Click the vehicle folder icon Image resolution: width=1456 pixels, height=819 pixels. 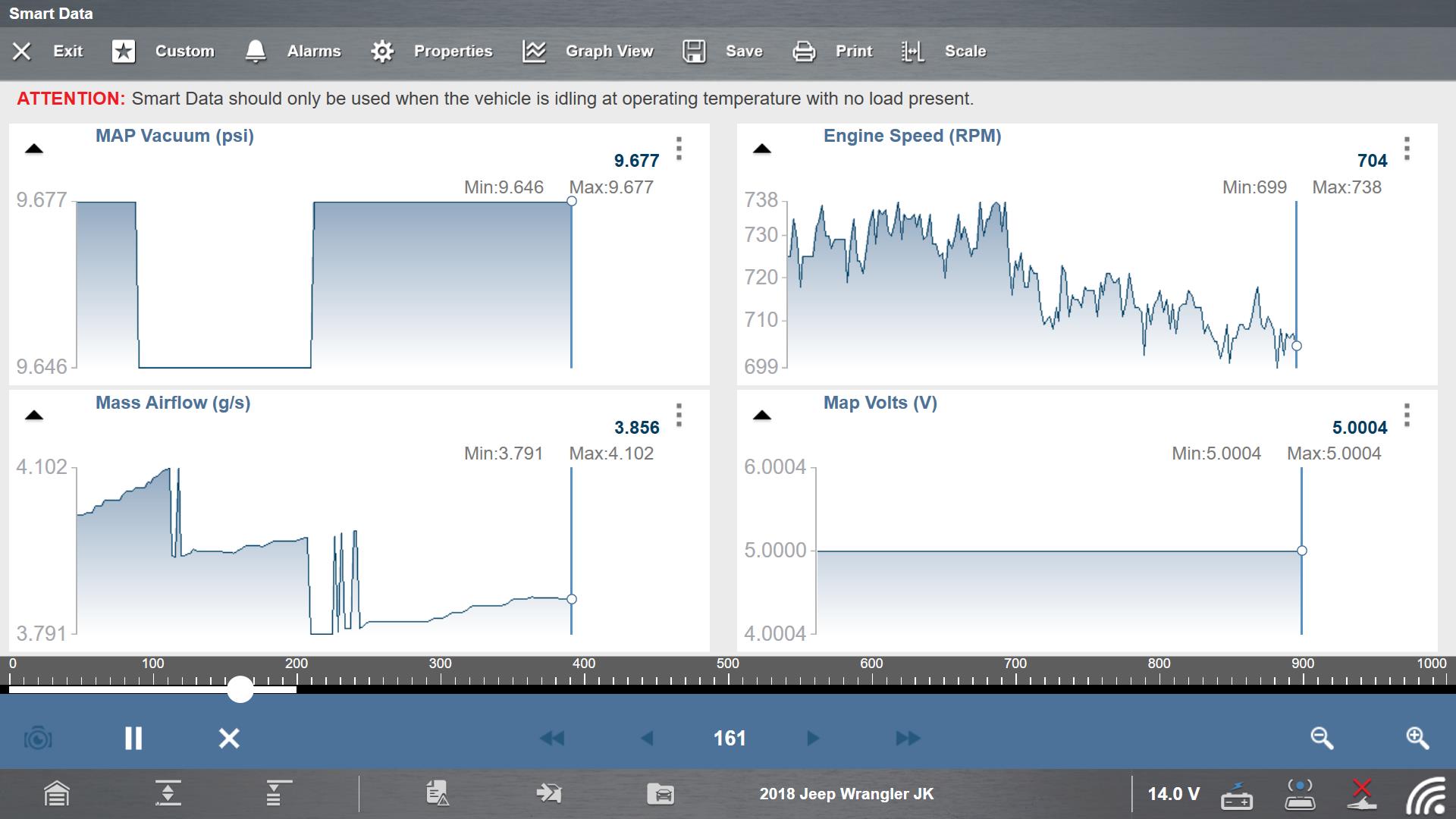pos(661,794)
